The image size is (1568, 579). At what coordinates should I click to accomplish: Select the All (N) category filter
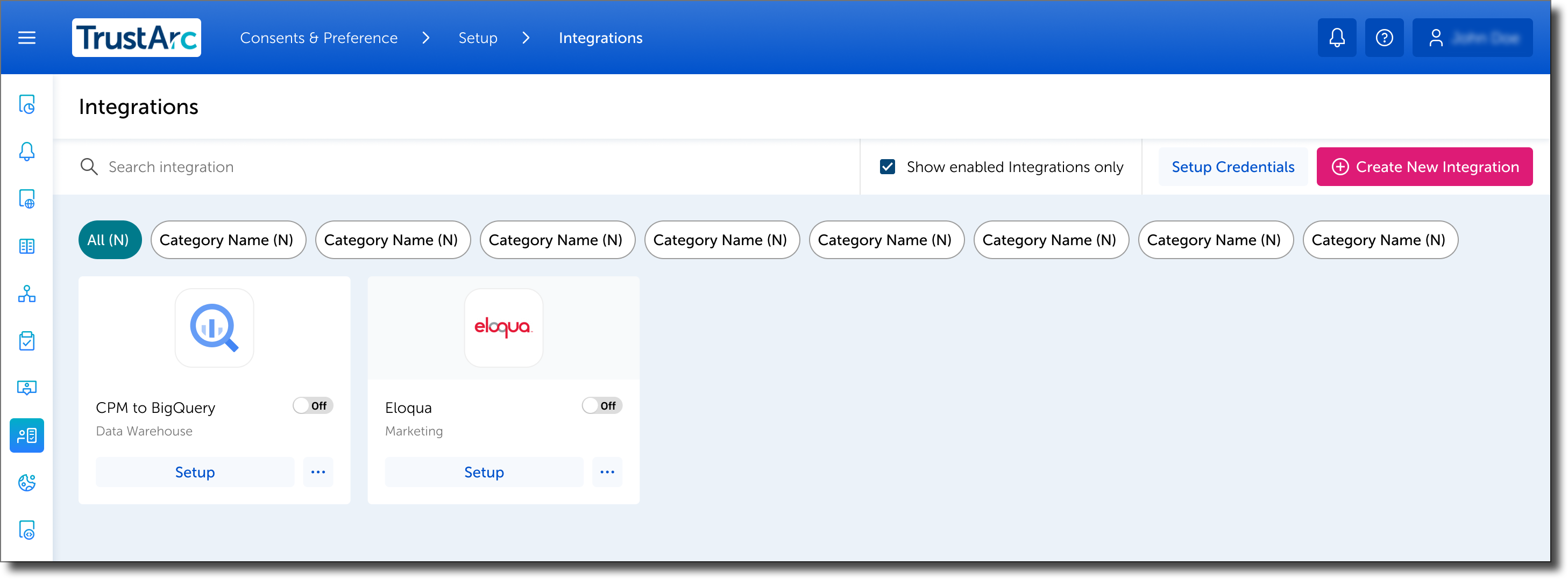tap(110, 240)
